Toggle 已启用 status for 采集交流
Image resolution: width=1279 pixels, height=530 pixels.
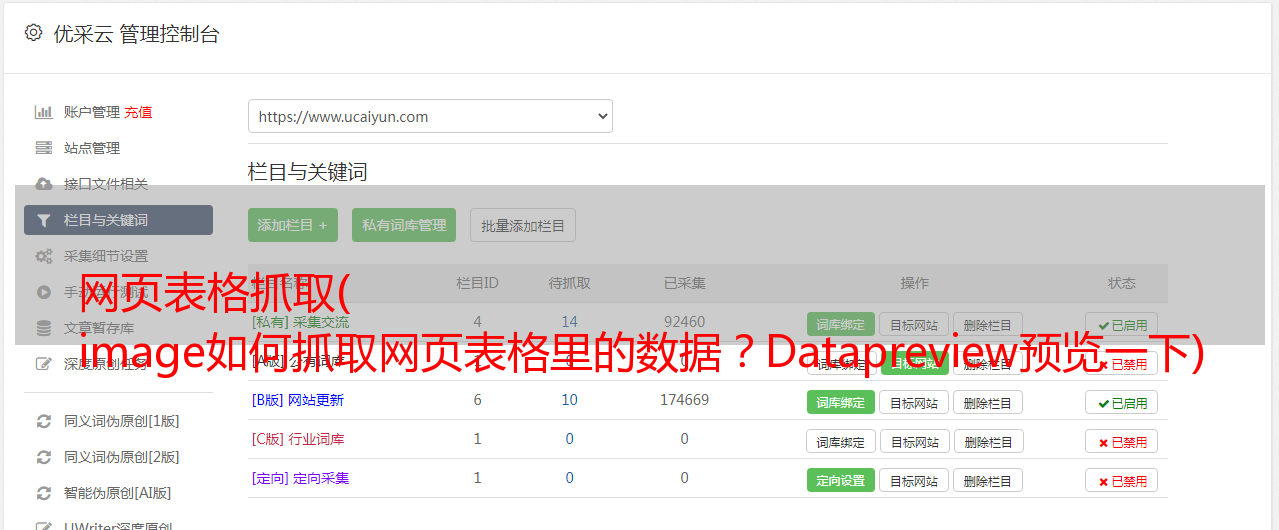point(1122,324)
